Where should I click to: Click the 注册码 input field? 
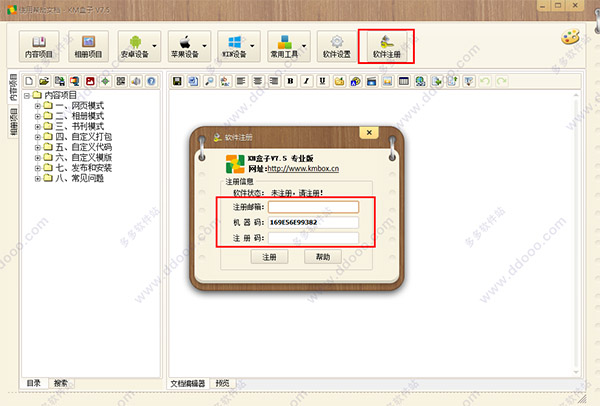click(313, 238)
